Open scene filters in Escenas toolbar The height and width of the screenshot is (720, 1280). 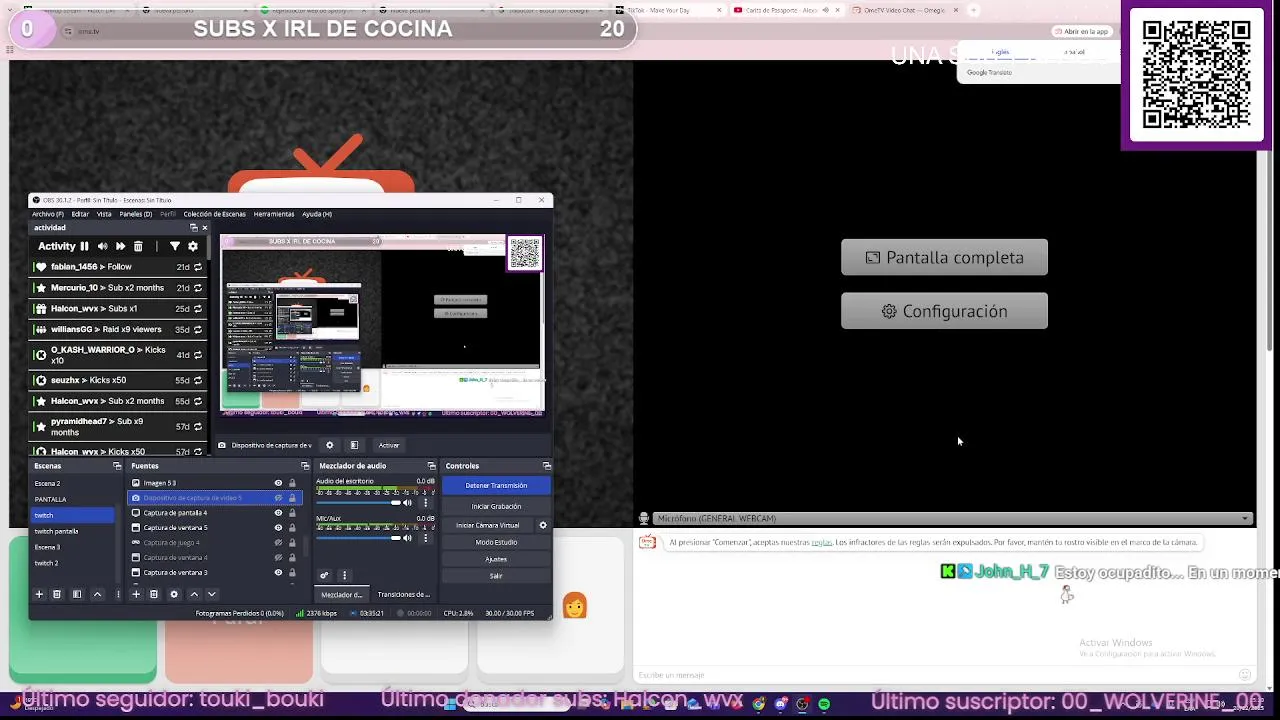[77, 594]
